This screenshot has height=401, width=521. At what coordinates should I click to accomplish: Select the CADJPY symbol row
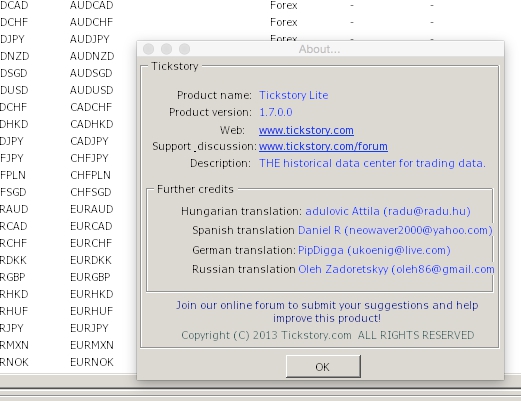[x=89, y=141]
